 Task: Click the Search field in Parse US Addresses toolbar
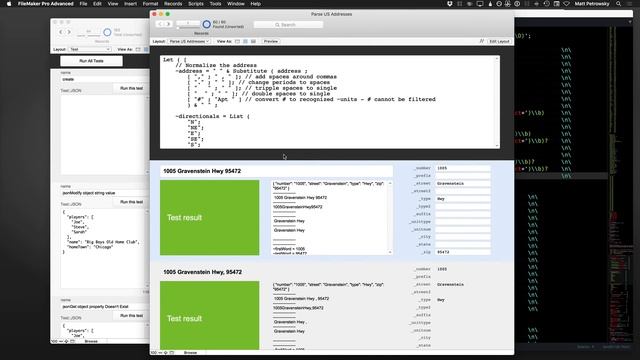[x=288, y=25]
